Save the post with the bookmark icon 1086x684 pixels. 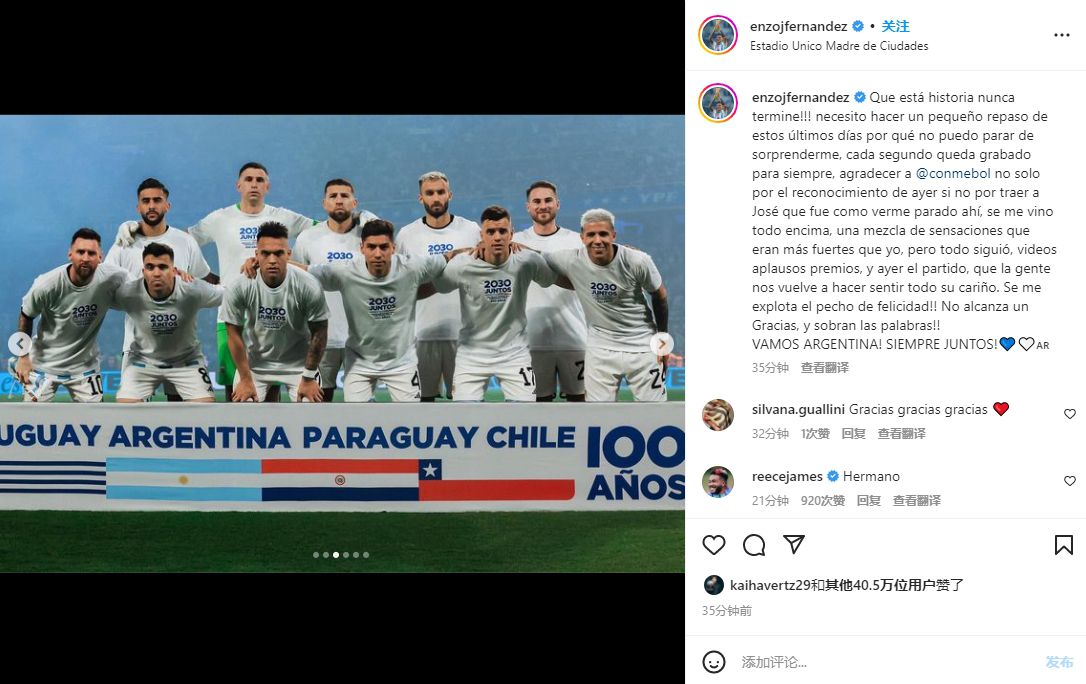pyautogui.click(x=1063, y=545)
